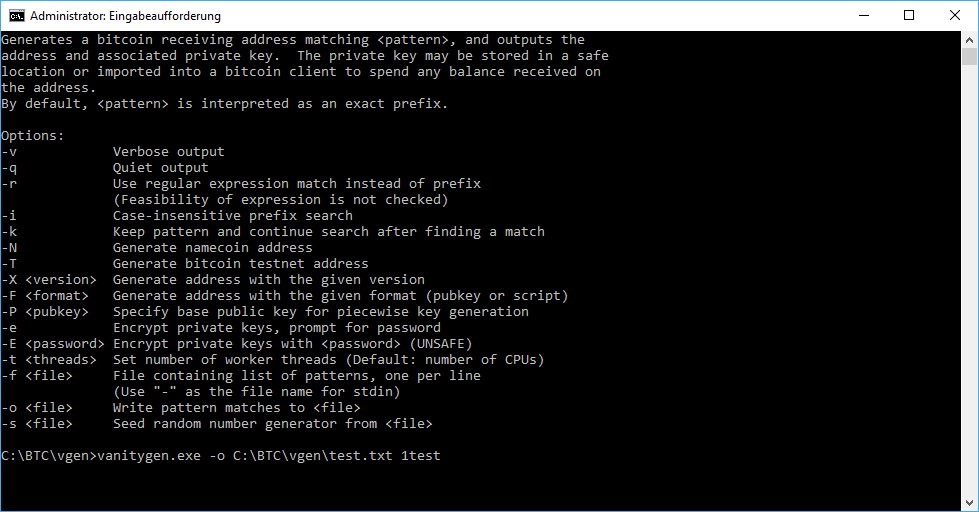Click the scrollbar up arrow
Viewport: 979px width, 512px height.
(x=969, y=40)
